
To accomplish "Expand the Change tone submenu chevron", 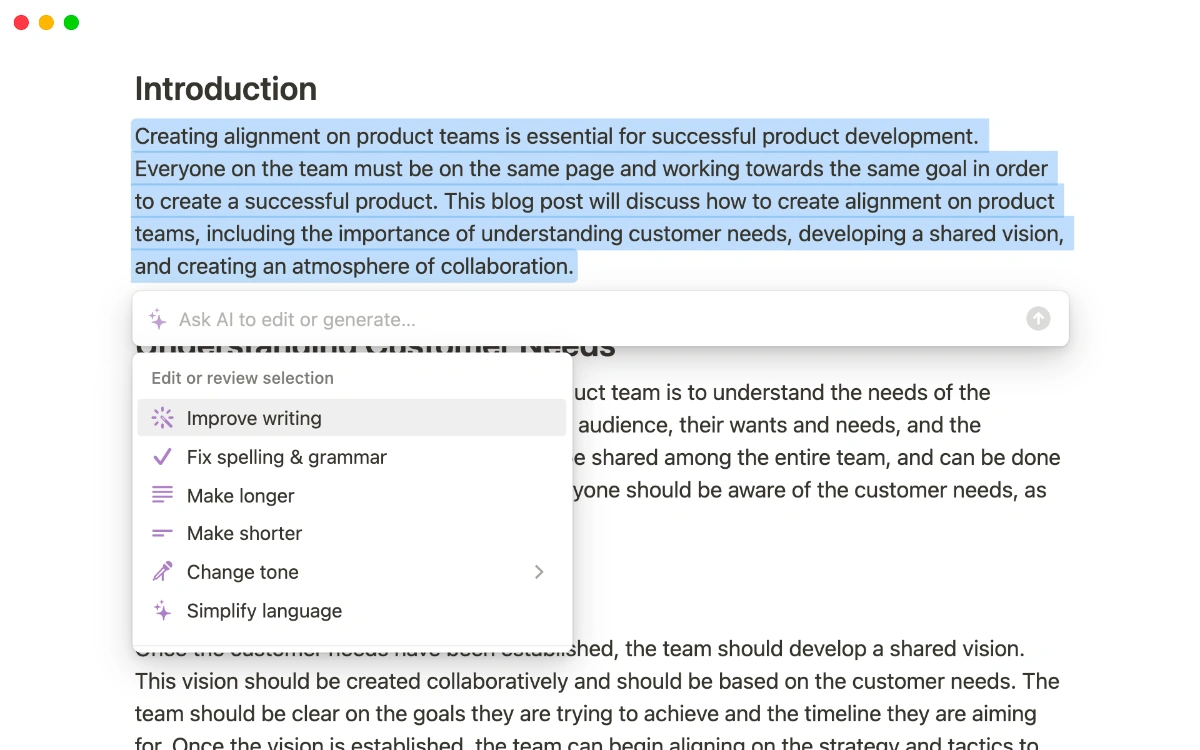I will pyautogui.click(x=539, y=572).
